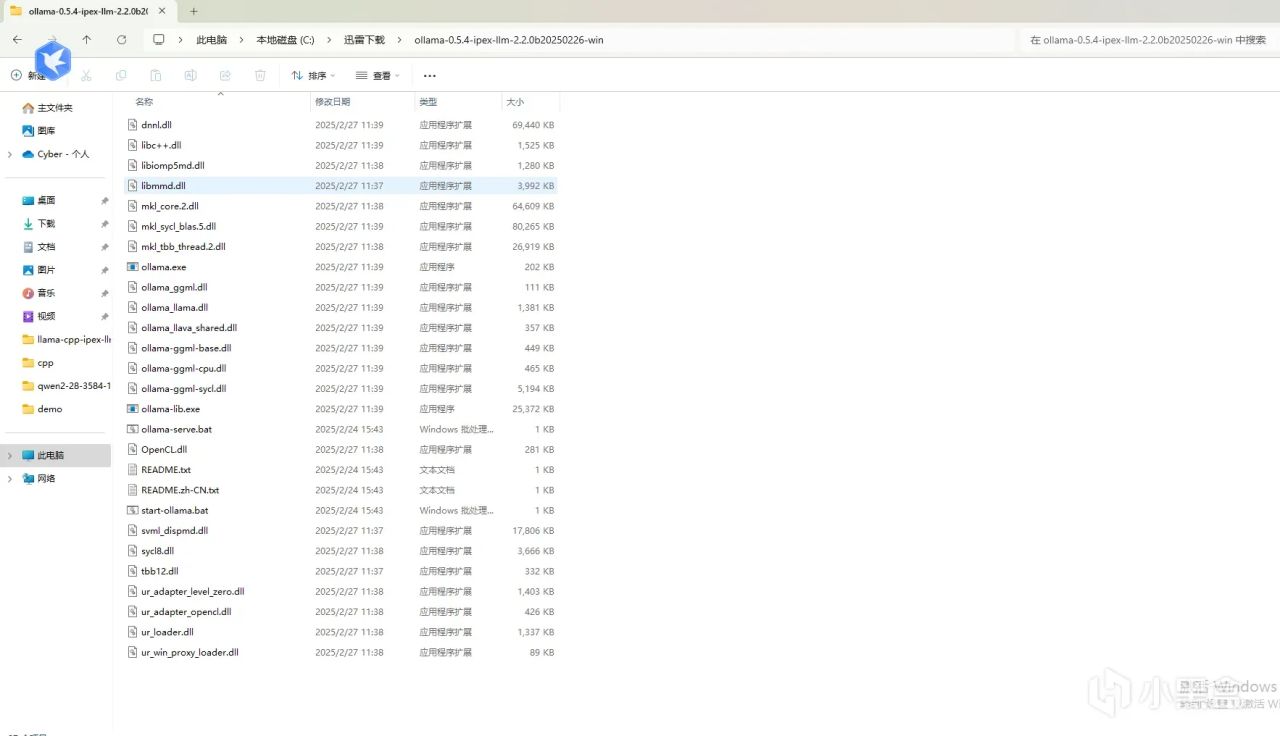Image resolution: width=1280 pixels, height=736 pixels.
Task: Go back to the previous folder
Action: (x=17, y=40)
